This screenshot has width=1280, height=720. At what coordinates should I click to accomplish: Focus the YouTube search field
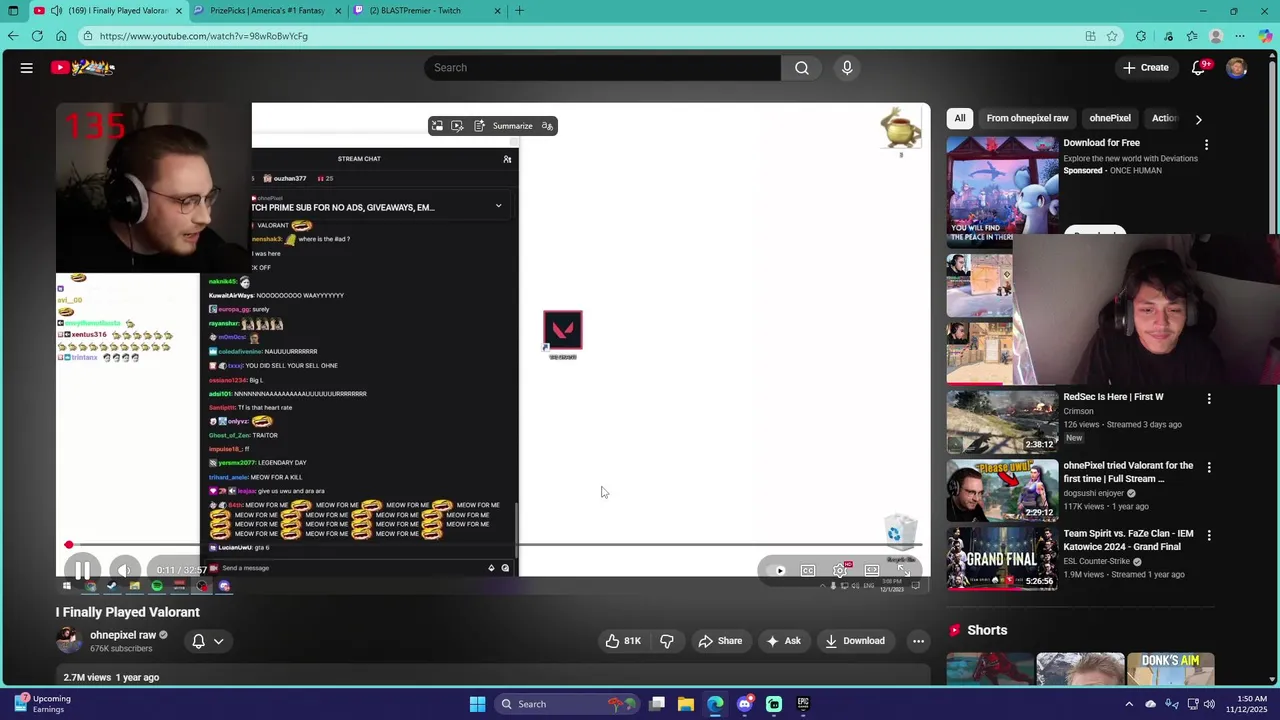pyautogui.click(x=602, y=68)
